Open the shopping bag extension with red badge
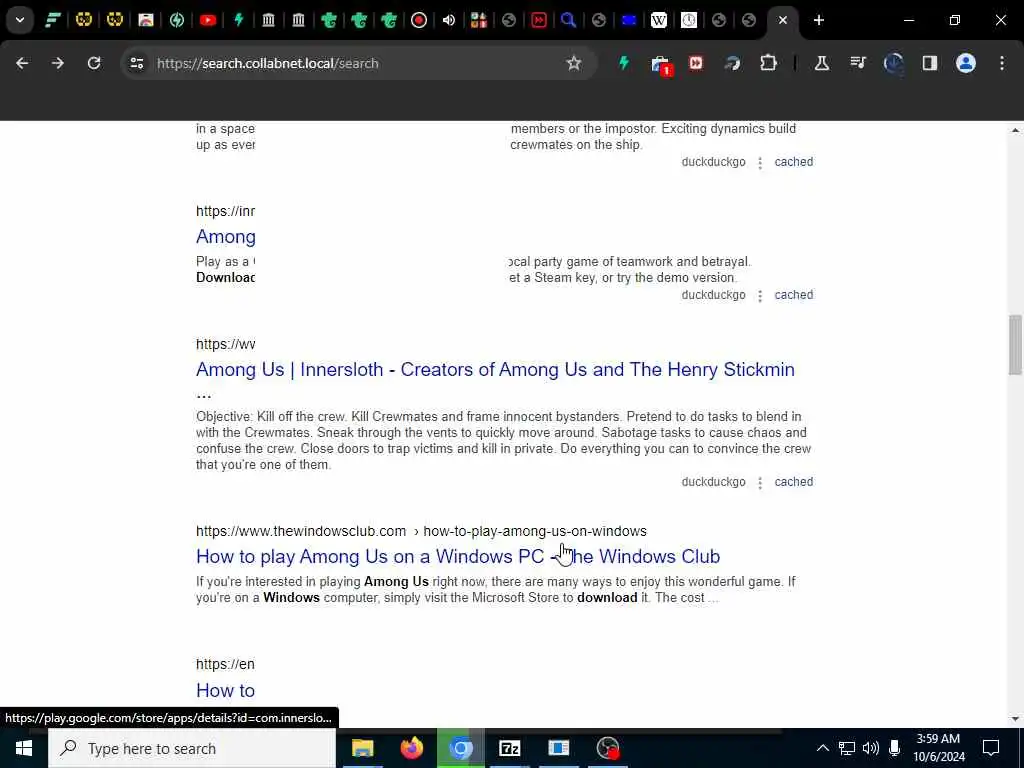This screenshot has width=1024, height=768. 661,65
